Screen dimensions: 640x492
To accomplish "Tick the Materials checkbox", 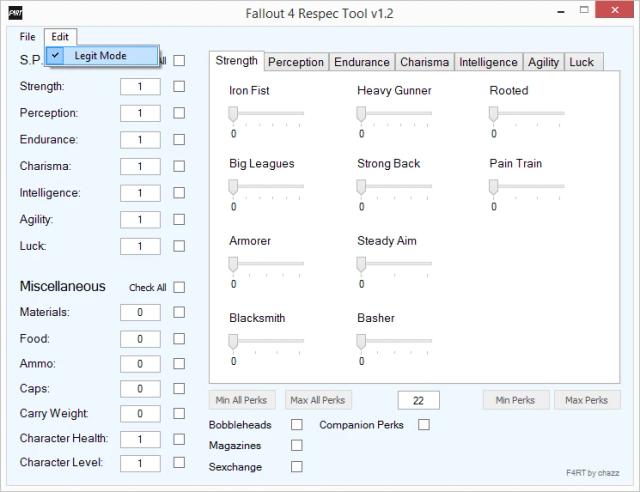I will tap(179, 312).
